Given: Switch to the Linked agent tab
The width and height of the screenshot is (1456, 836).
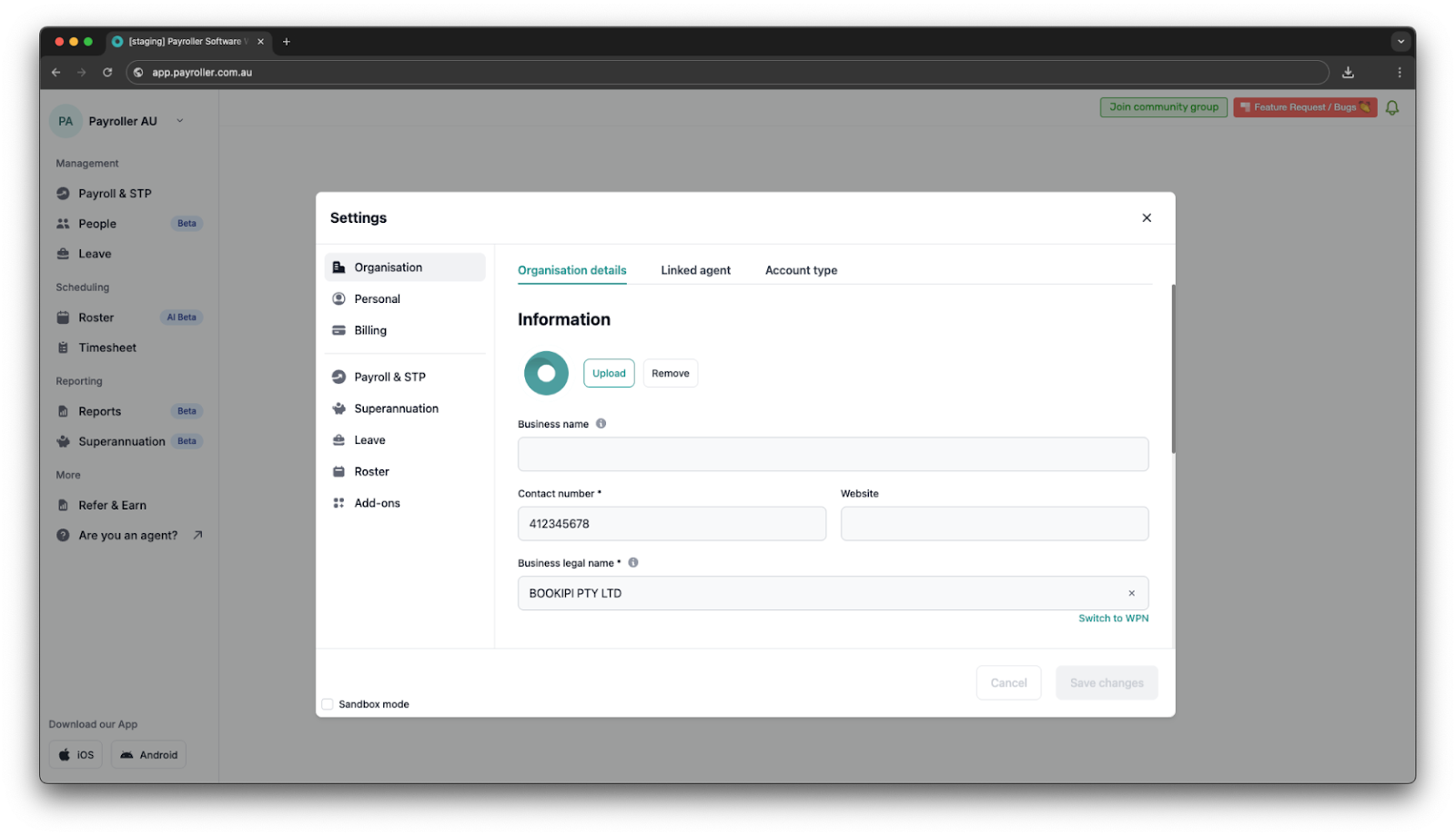Looking at the screenshot, I should point(695,269).
